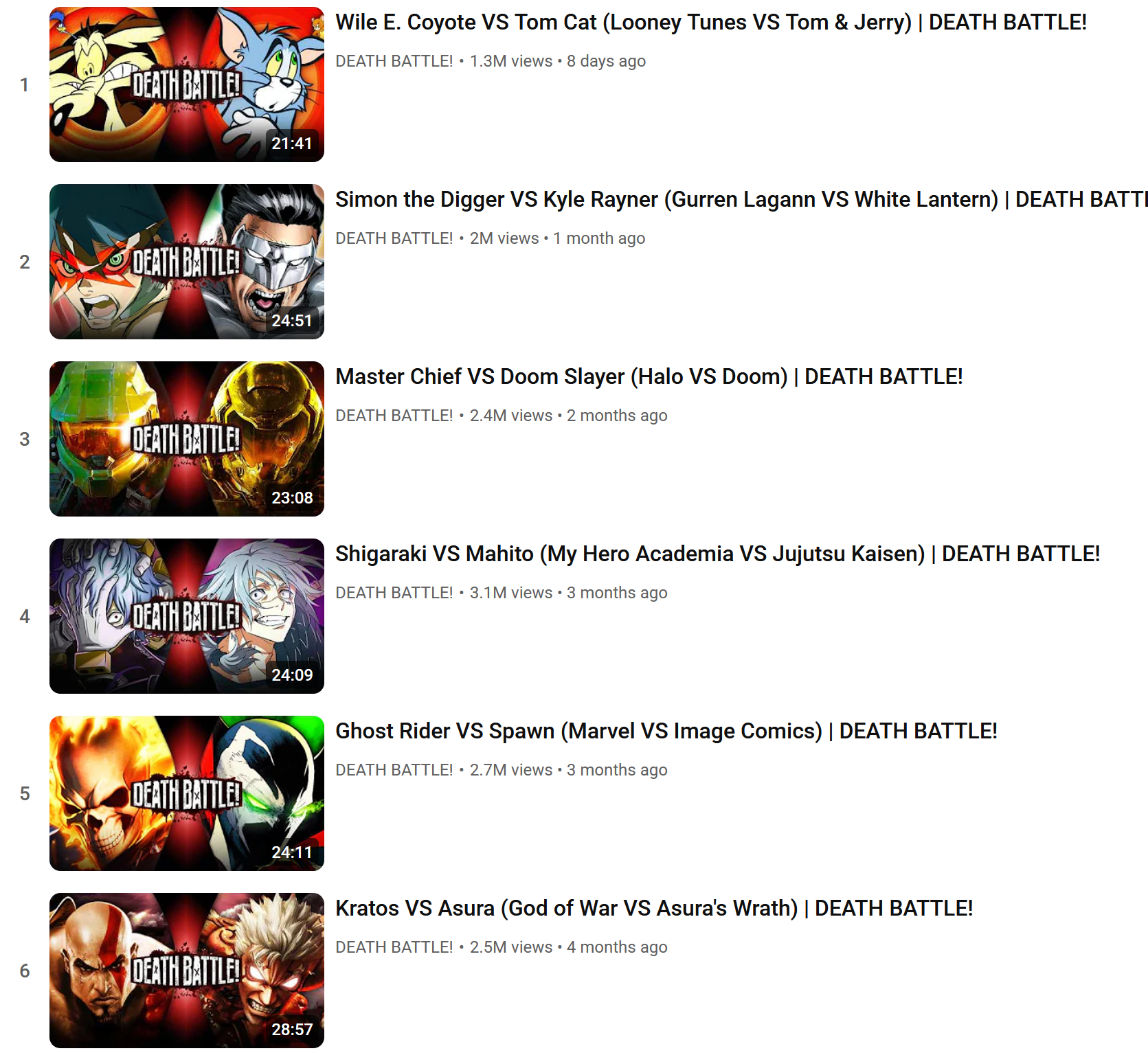This screenshot has width=1148, height=1053.
Task: Click the Kratos VS Asura title link
Action: pyautogui.click(x=654, y=909)
